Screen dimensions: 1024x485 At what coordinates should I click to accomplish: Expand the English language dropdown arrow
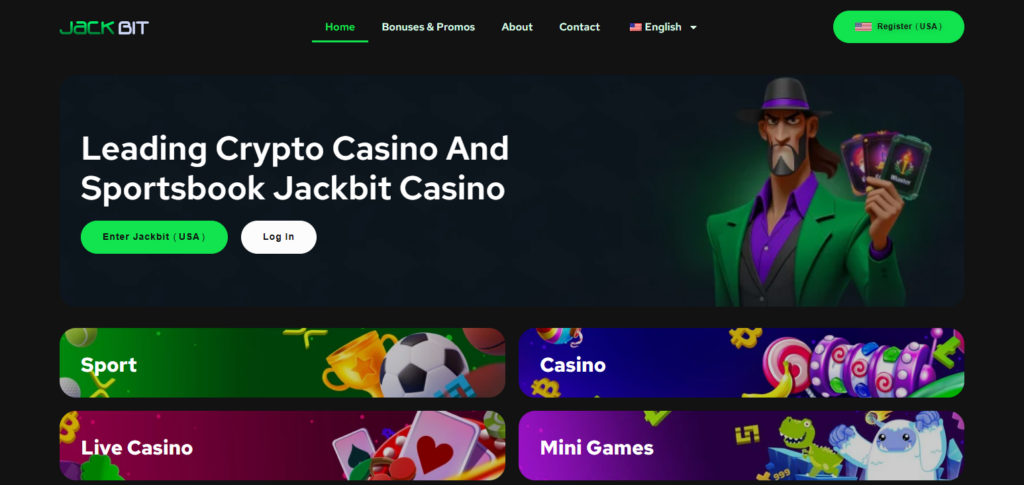(x=694, y=27)
